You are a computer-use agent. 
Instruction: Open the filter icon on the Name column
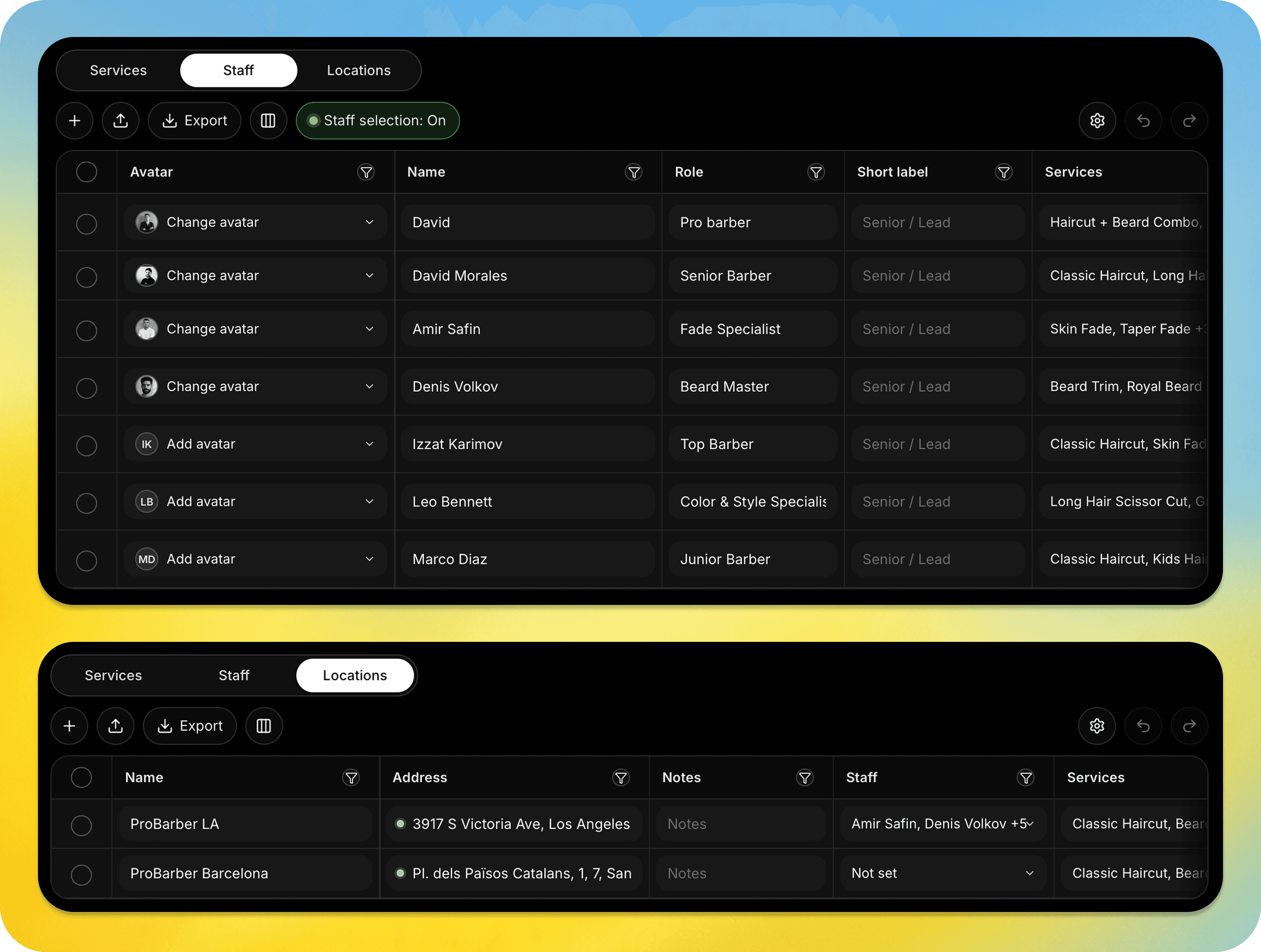click(x=634, y=172)
